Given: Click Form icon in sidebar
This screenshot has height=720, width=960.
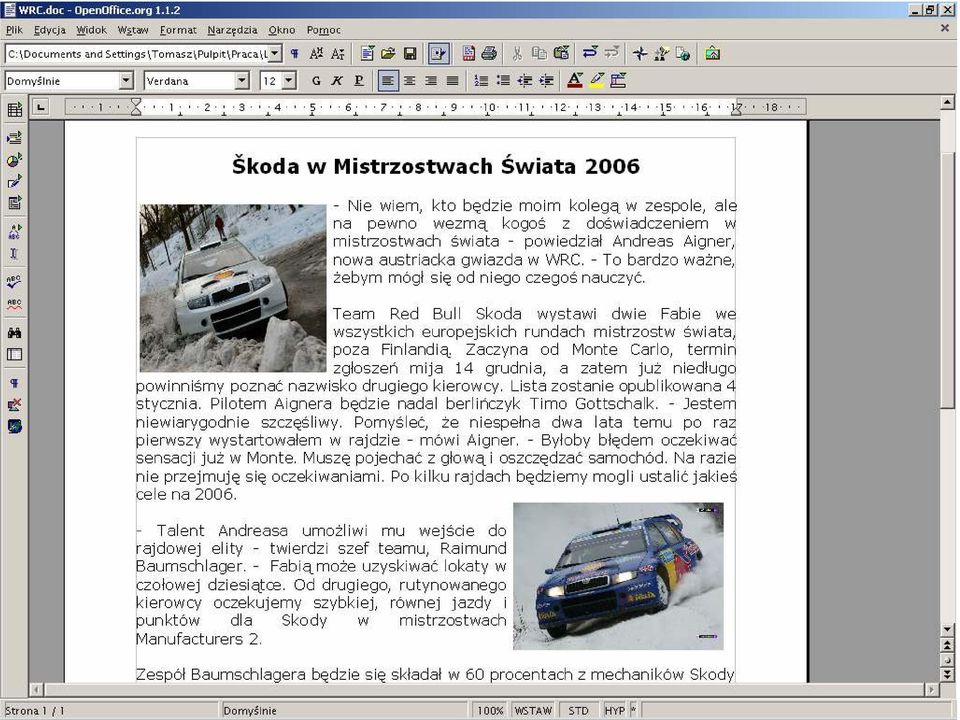Looking at the screenshot, I should 15,203.
